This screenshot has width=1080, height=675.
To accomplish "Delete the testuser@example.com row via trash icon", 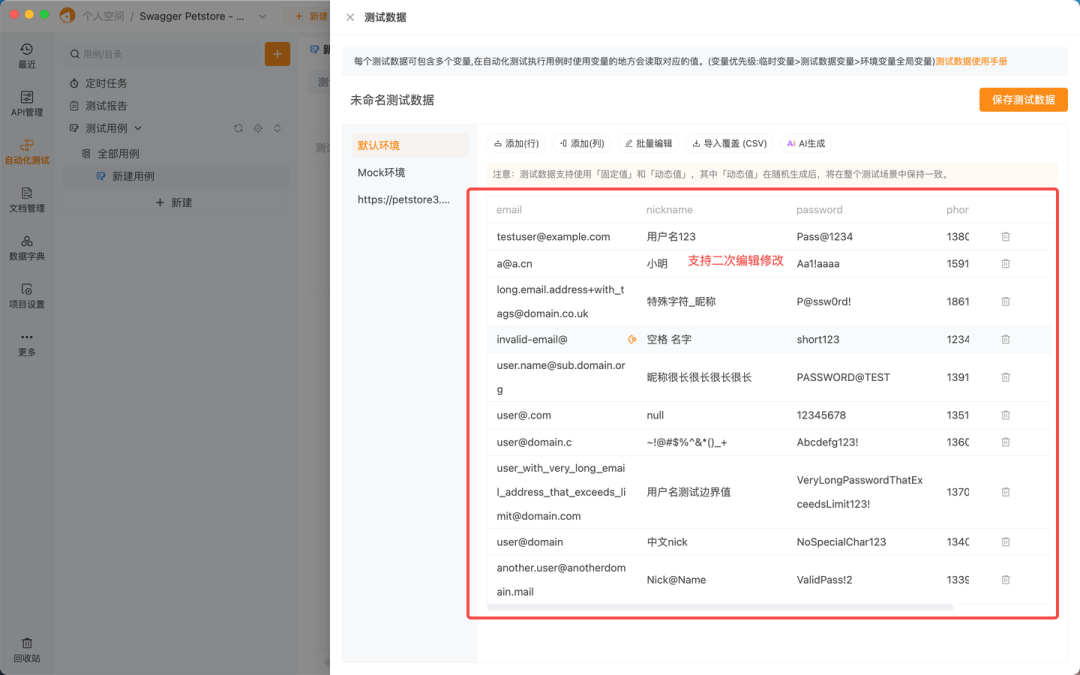I will [1005, 236].
